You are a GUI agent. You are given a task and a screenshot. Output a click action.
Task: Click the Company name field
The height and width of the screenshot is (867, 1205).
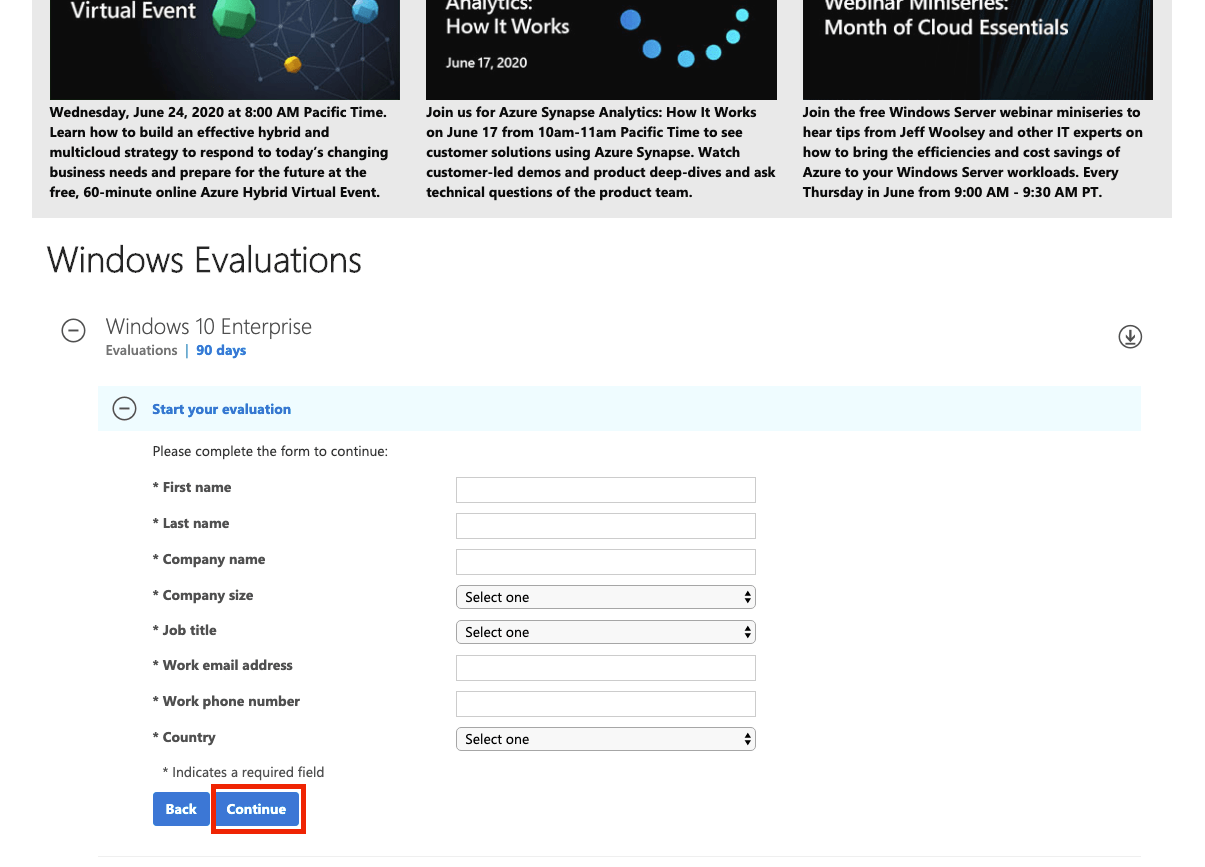click(605, 562)
